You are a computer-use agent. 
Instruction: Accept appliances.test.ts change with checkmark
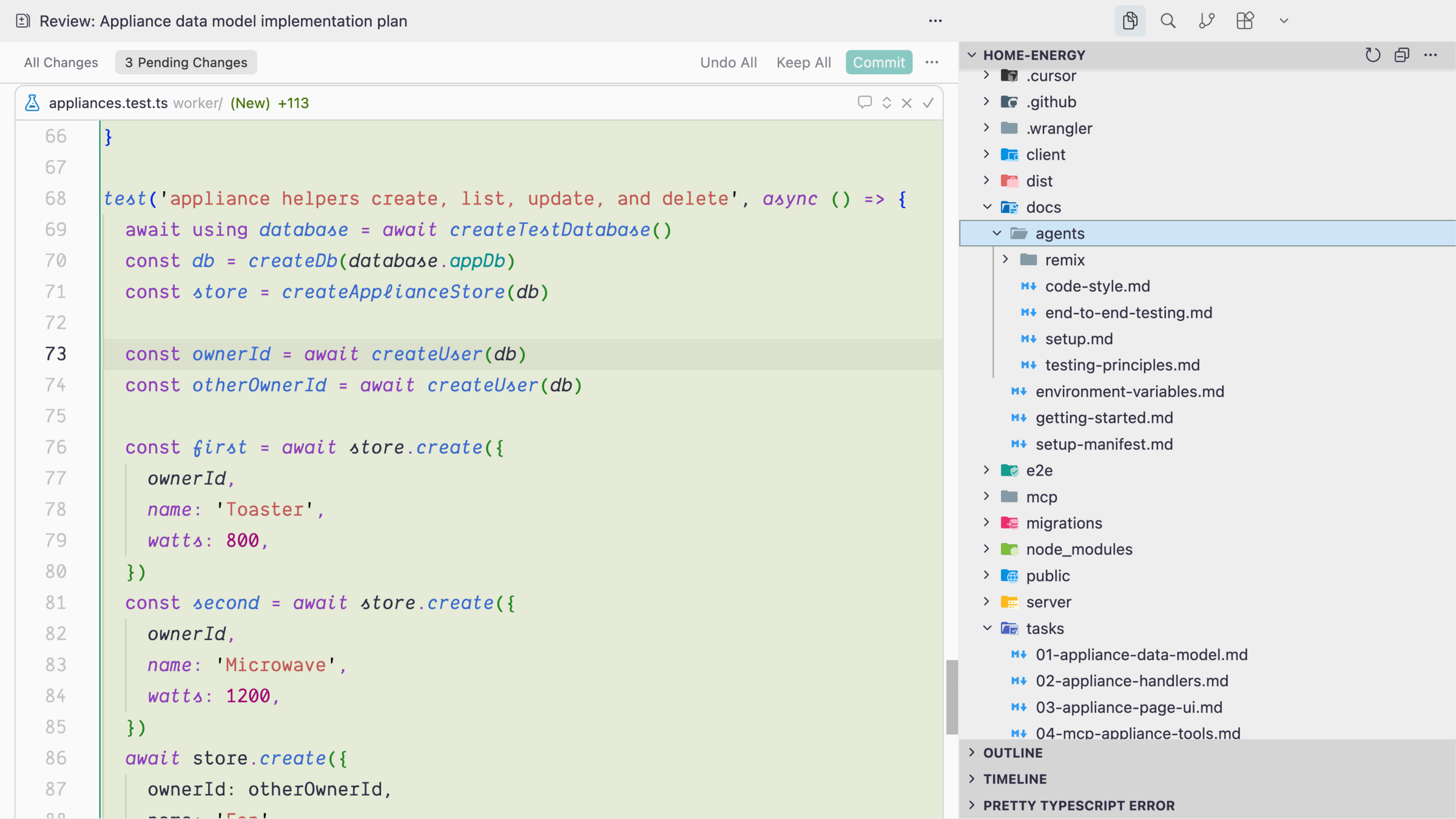point(928,103)
